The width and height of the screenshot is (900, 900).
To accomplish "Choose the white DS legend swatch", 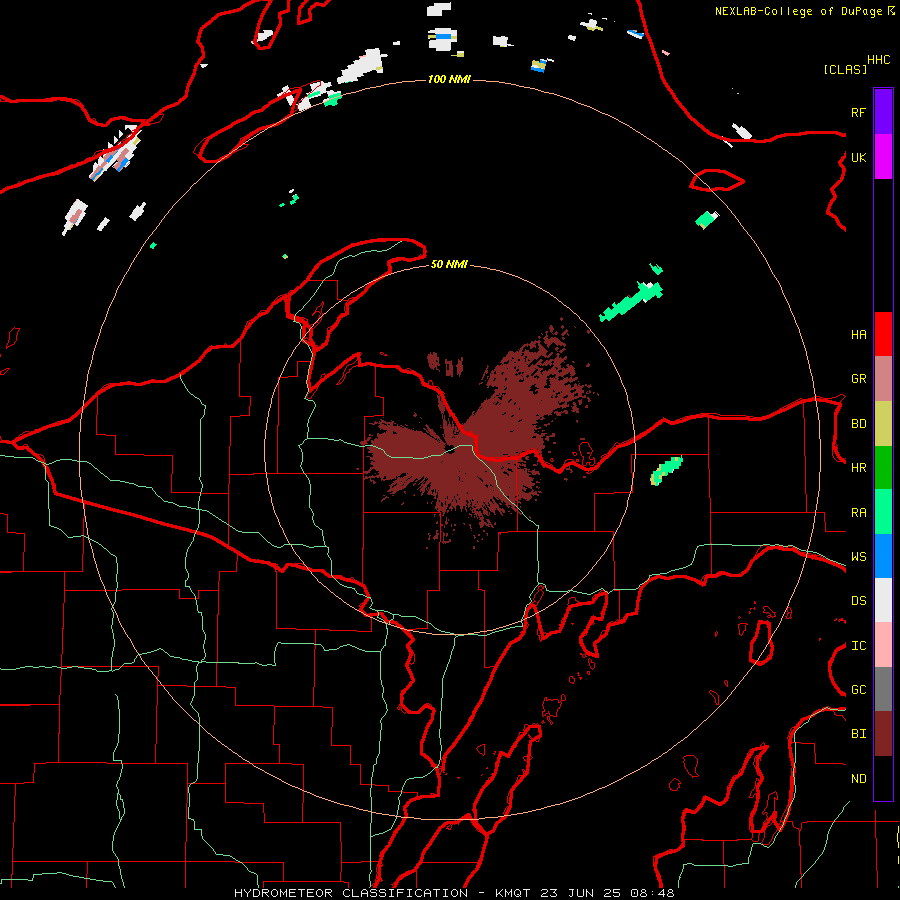I will [883, 600].
